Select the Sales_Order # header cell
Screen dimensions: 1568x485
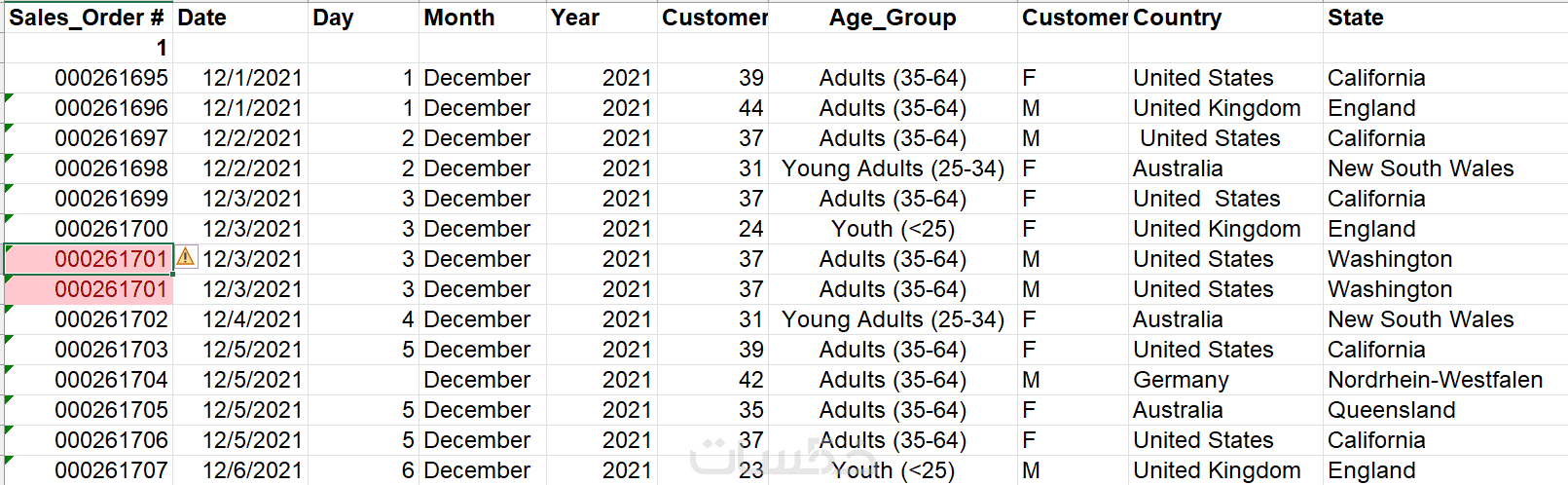tap(88, 18)
